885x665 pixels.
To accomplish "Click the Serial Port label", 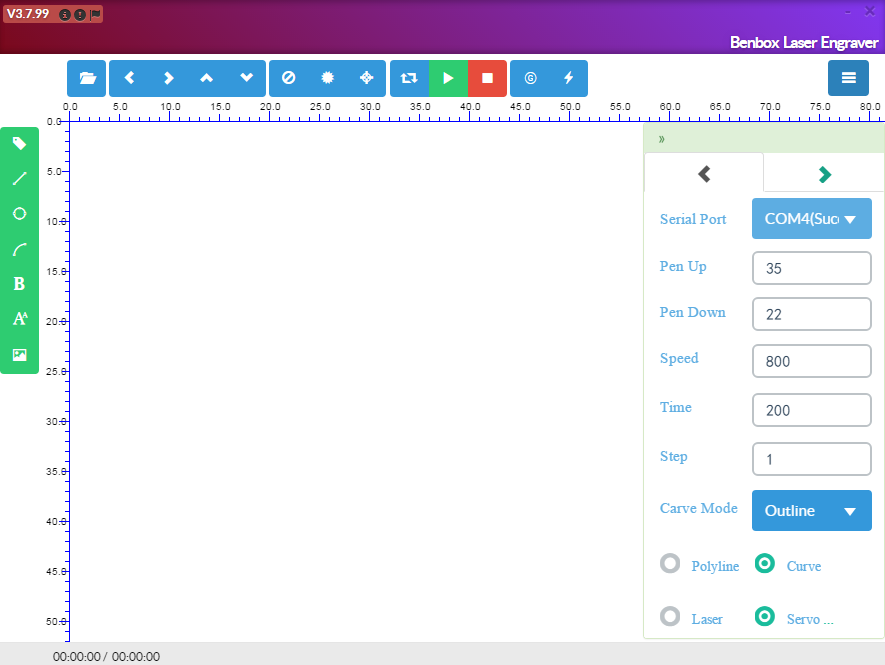I will pos(693,219).
